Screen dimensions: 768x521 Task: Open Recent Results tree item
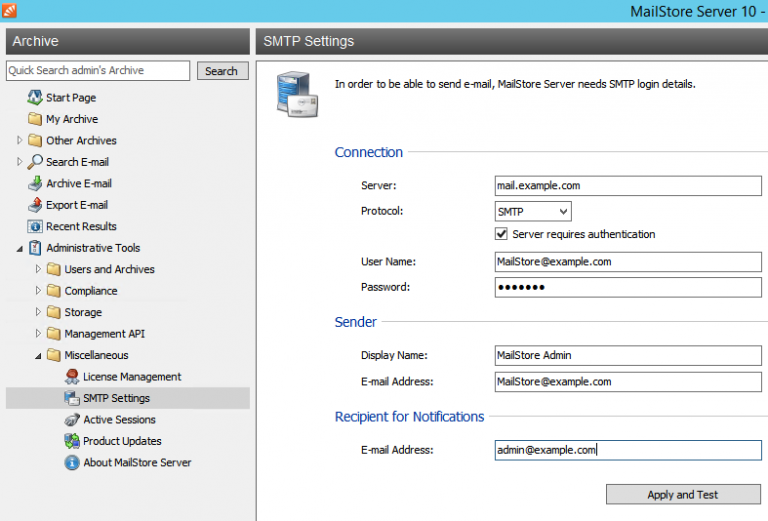point(81,226)
